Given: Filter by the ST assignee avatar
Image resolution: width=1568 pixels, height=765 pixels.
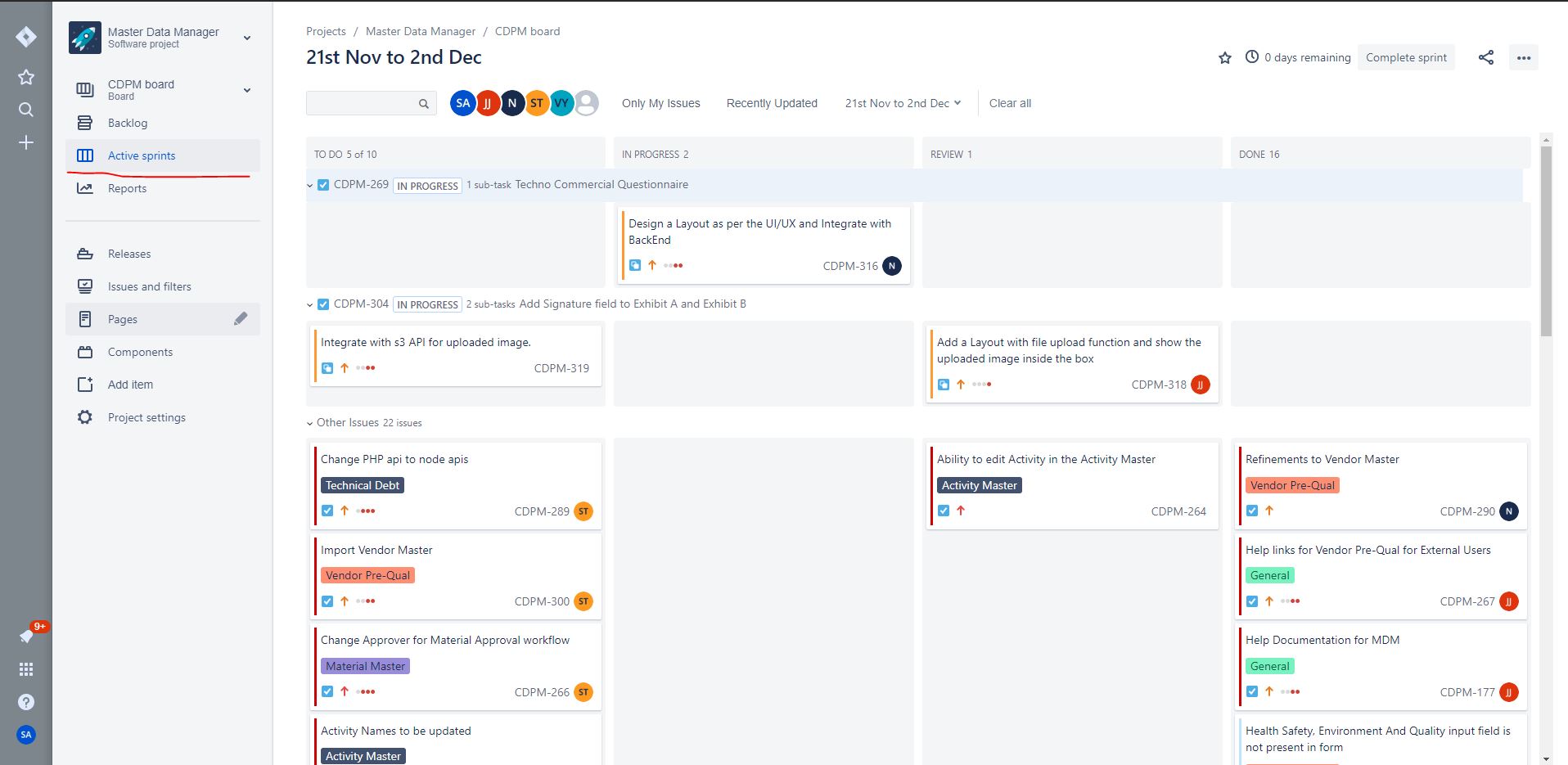Looking at the screenshot, I should [x=537, y=103].
